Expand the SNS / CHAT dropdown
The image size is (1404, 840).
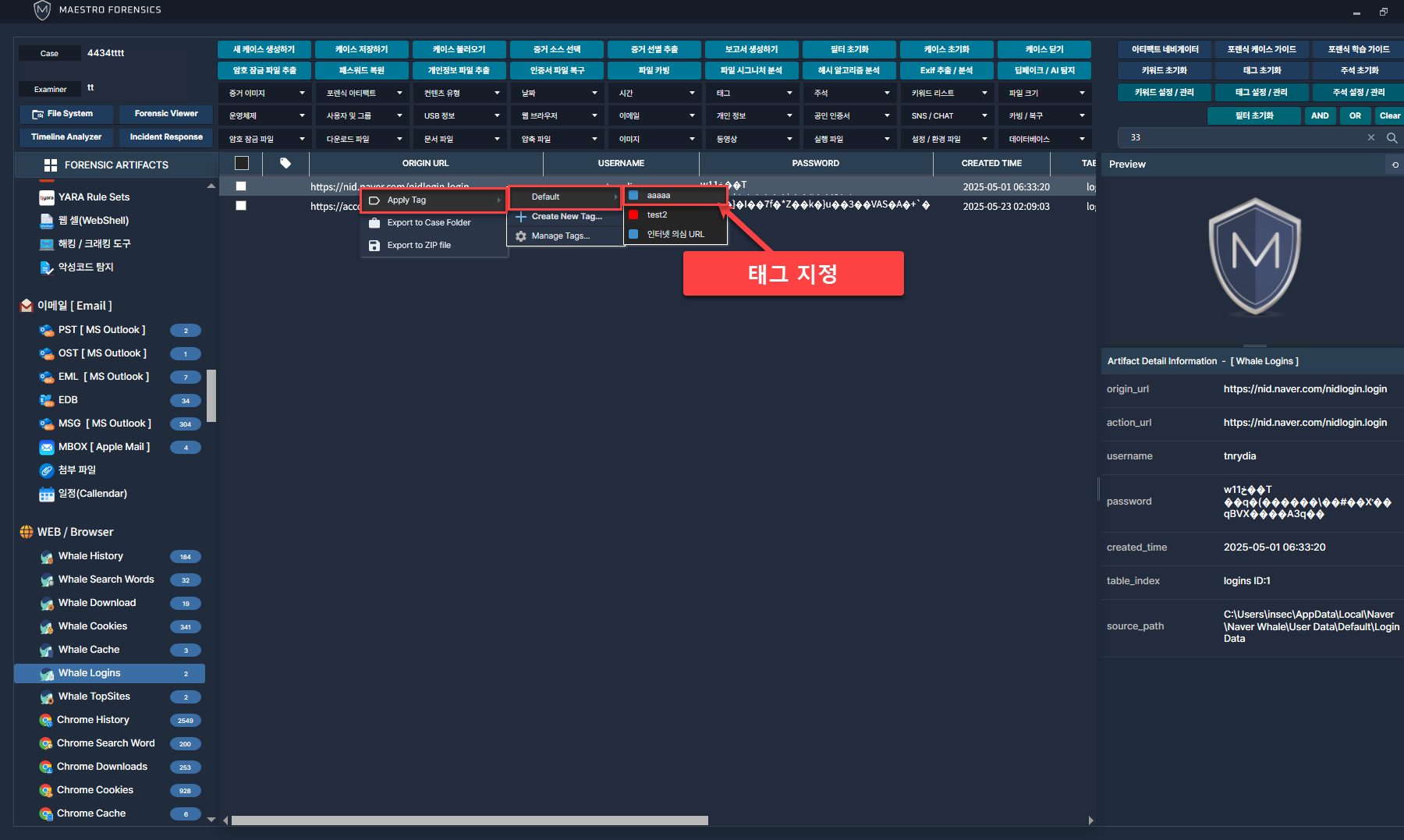[948, 116]
